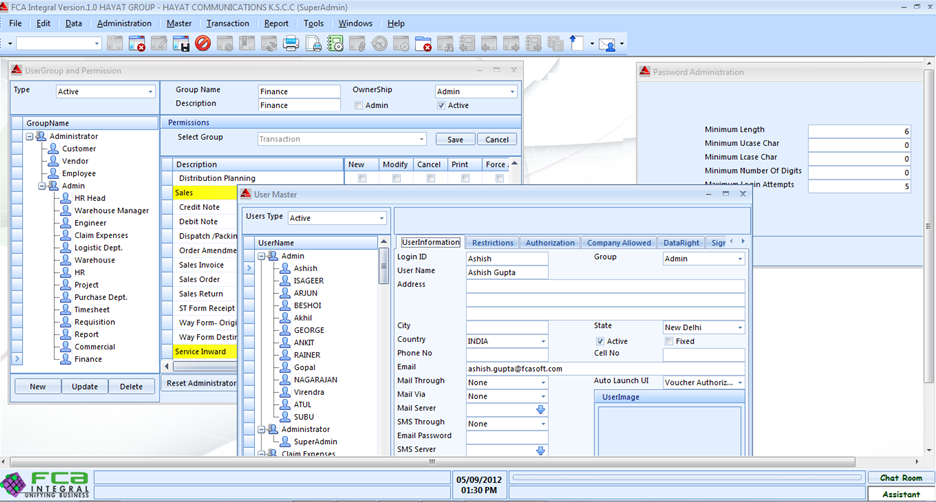This screenshot has height=502, width=936.
Task: Click the green notebook settings toolbar icon
Action: click(x=335, y=44)
